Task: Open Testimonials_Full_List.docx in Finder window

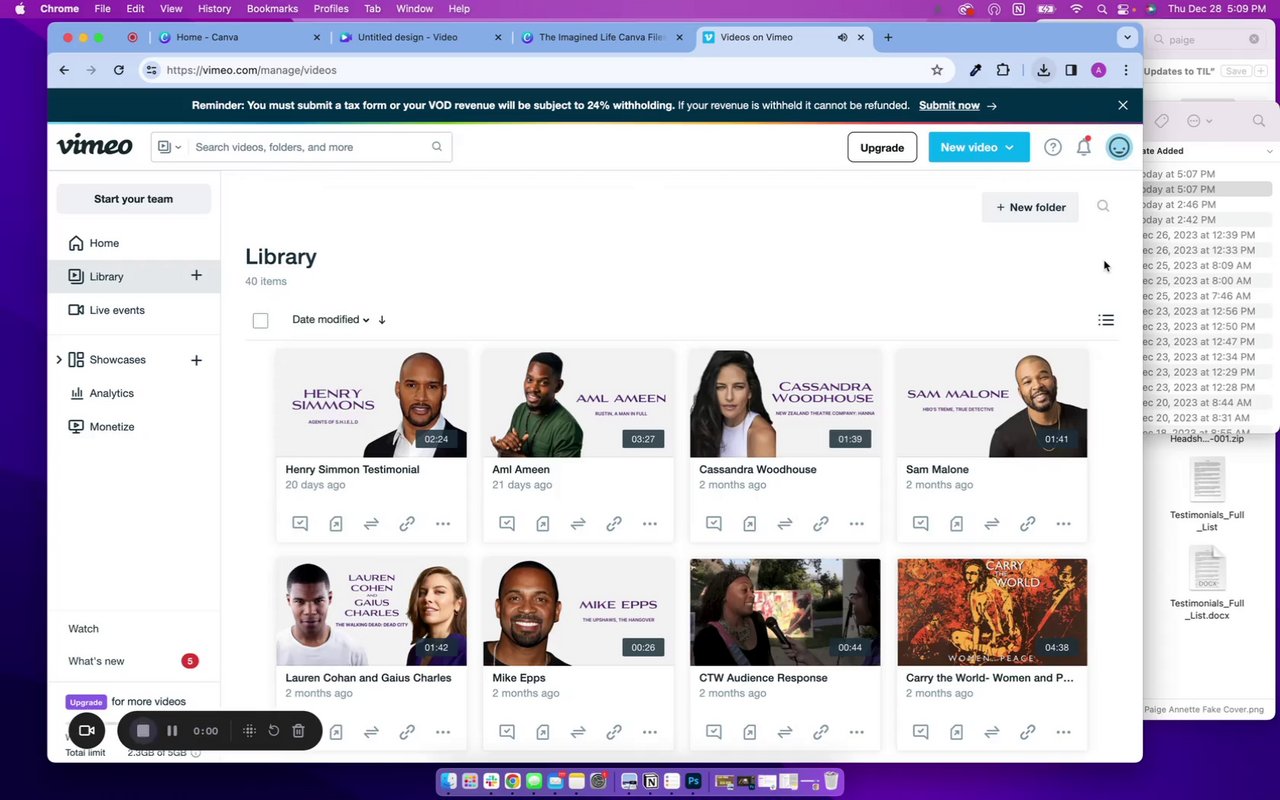Action: 1207,582
